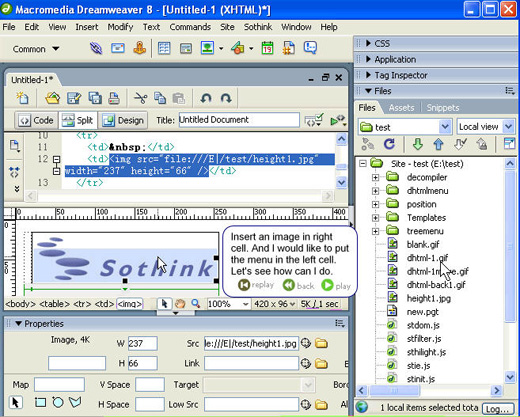Click the Hyperlink insert icon
This screenshot has height=417, width=520.
pyautogui.click(x=96, y=49)
